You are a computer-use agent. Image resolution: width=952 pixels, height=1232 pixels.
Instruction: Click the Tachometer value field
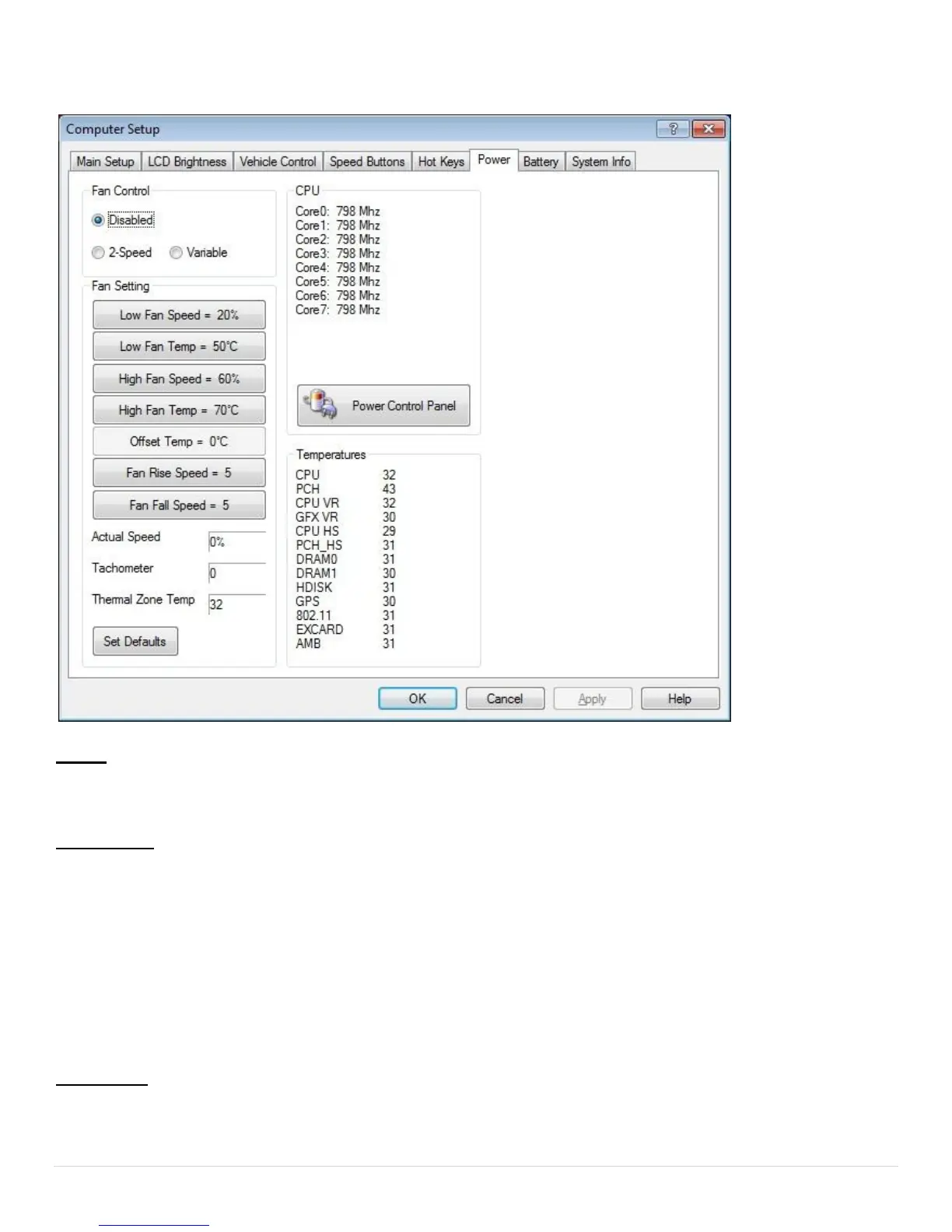pos(237,573)
